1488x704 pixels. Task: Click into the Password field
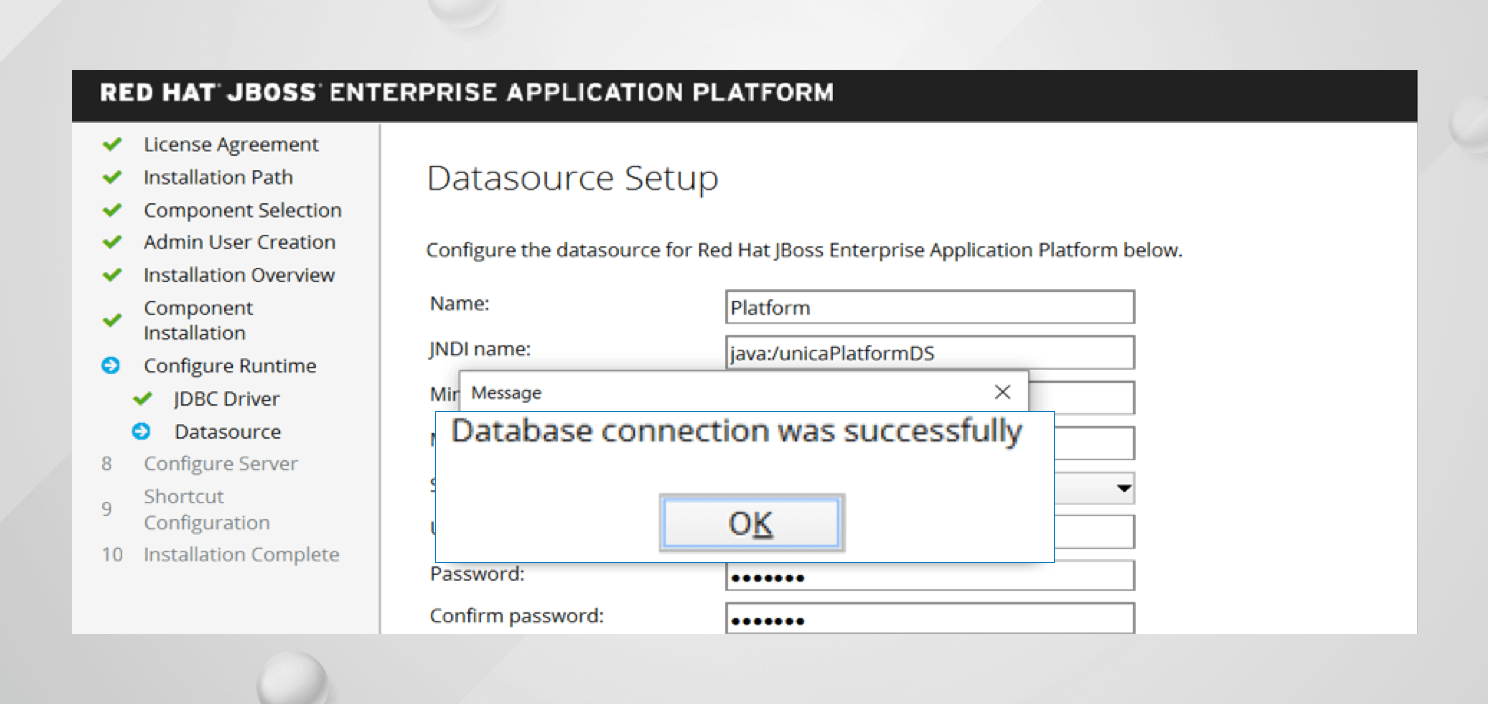tap(929, 576)
